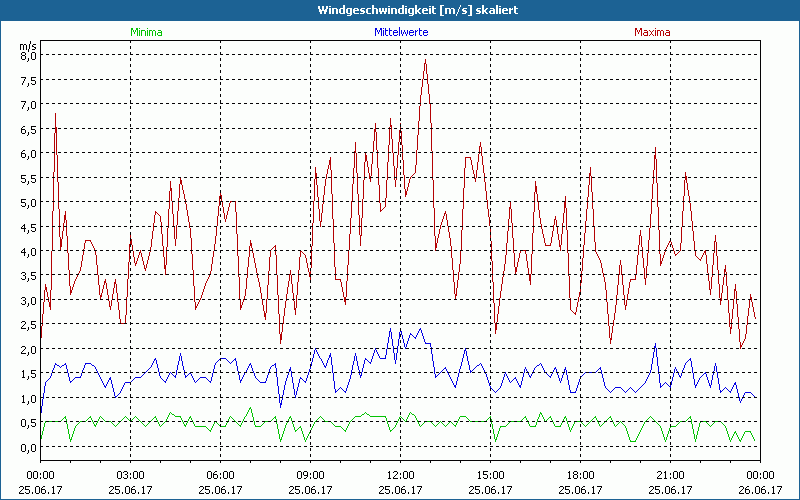The image size is (800, 500).
Task: Click the 1,5 y-axis tick label
Action: point(28,374)
